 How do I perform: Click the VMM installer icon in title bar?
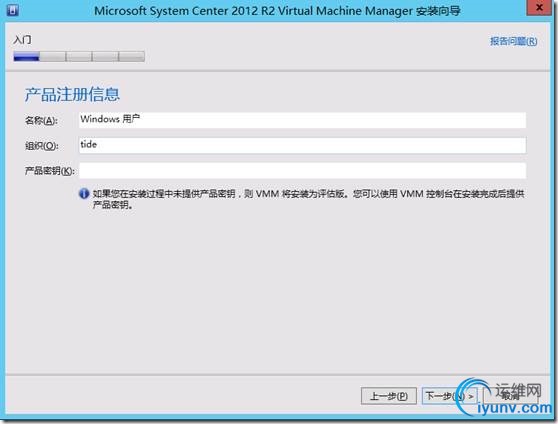point(12,10)
